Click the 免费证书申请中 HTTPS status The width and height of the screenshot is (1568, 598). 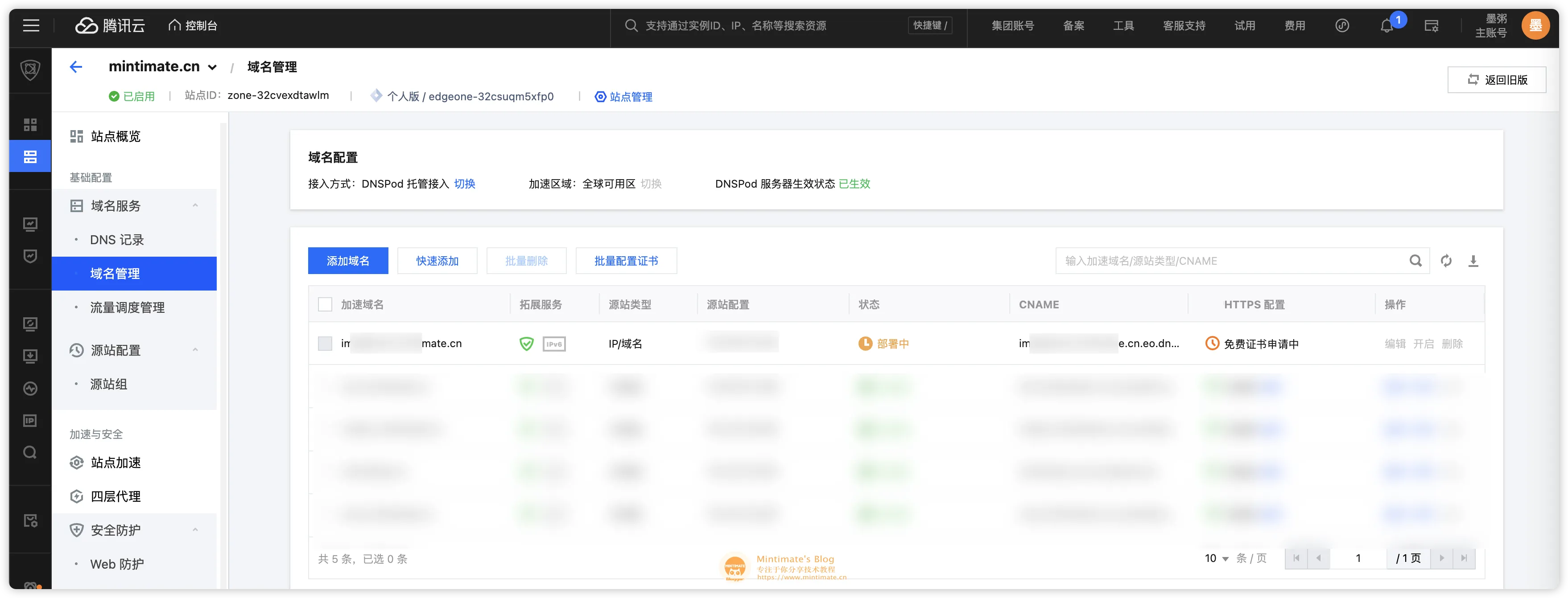pyautogui.click(x=1261, y=344)
